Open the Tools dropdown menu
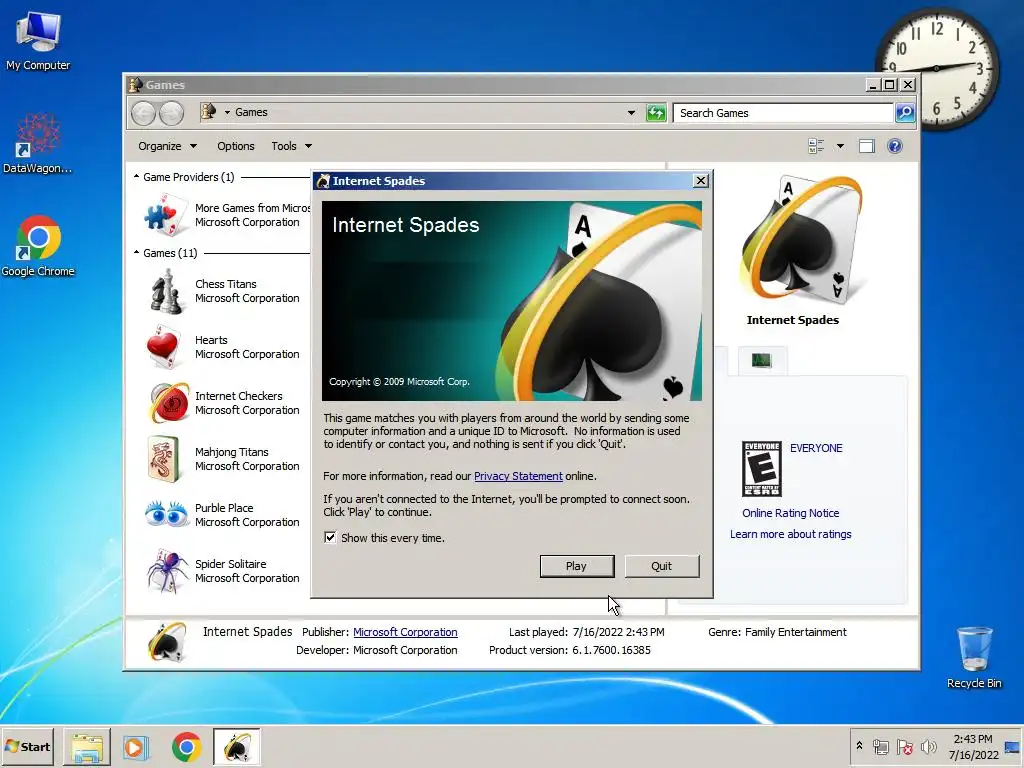The image size is (1024, 768). (x=291, y=146)
